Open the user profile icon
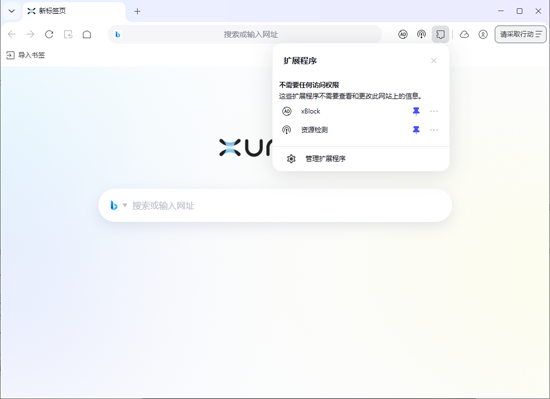 tap(483, 34)
